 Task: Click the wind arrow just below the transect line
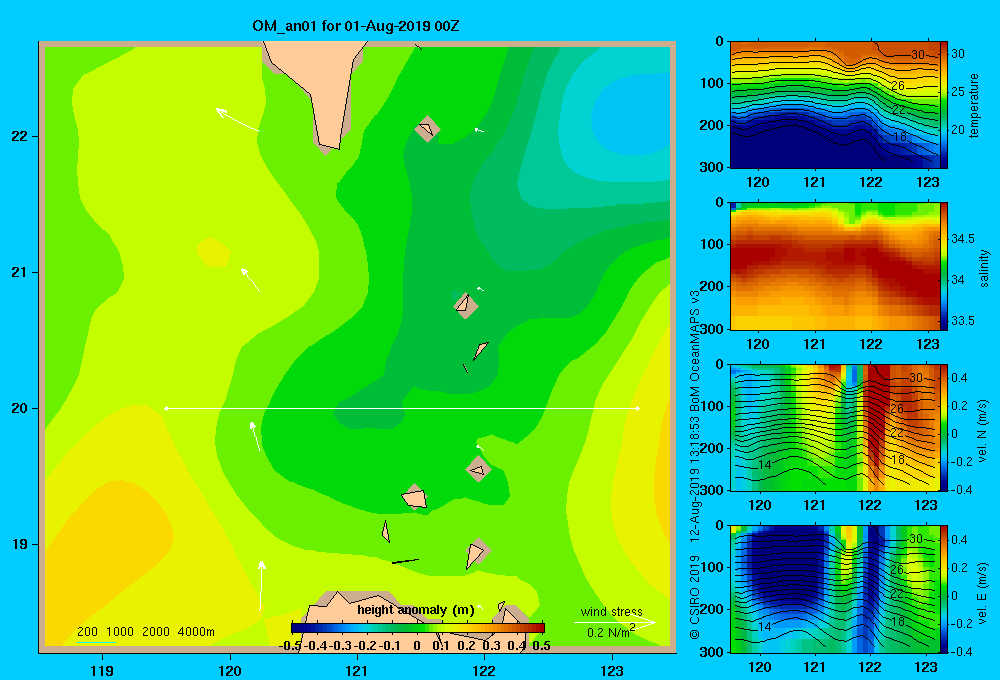(254, 436)
